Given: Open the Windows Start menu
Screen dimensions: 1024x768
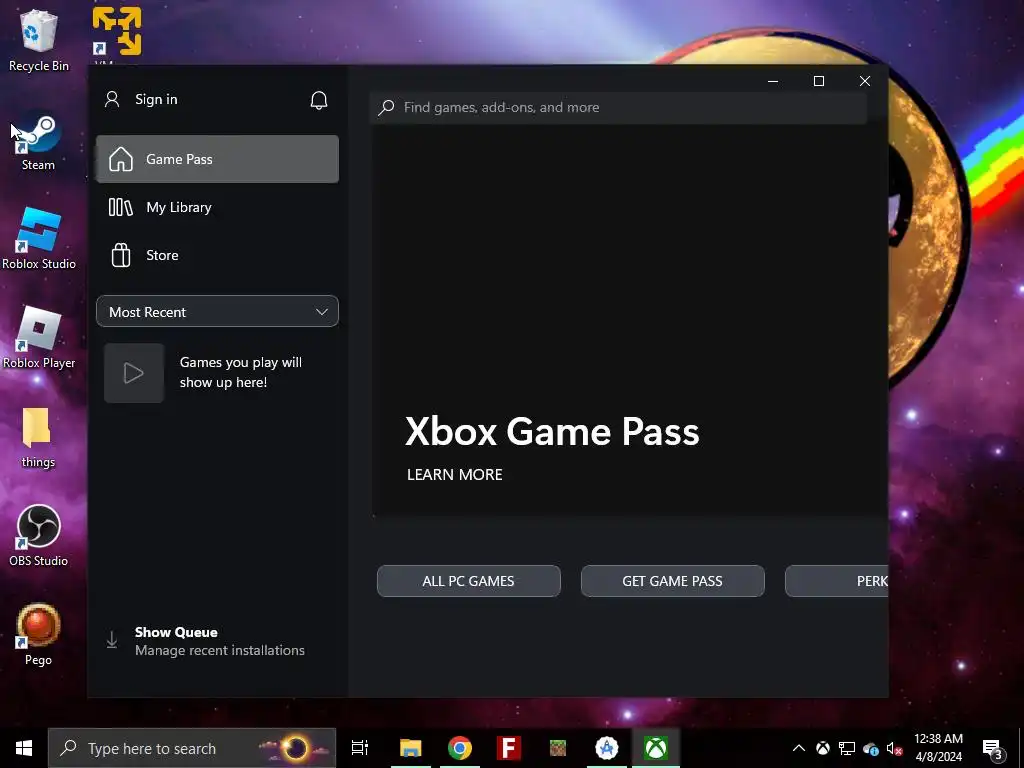Looking at the screenshot, I should pos(24,748).
